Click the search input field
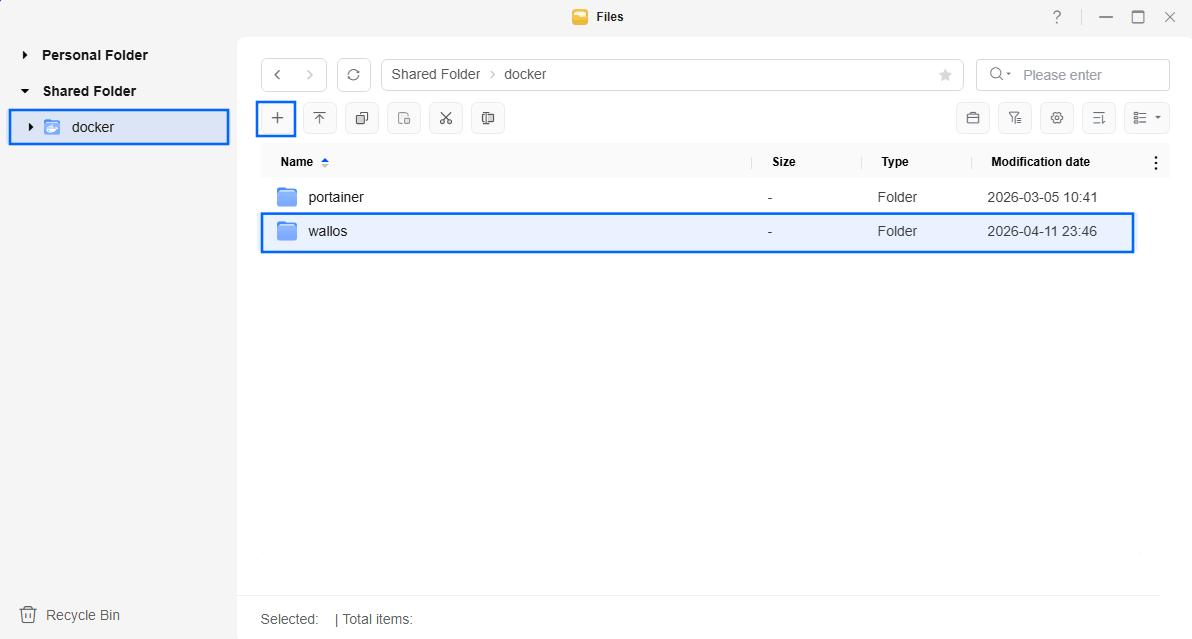The width and height of the screenshot is (1192, 639). (1090, 75)
